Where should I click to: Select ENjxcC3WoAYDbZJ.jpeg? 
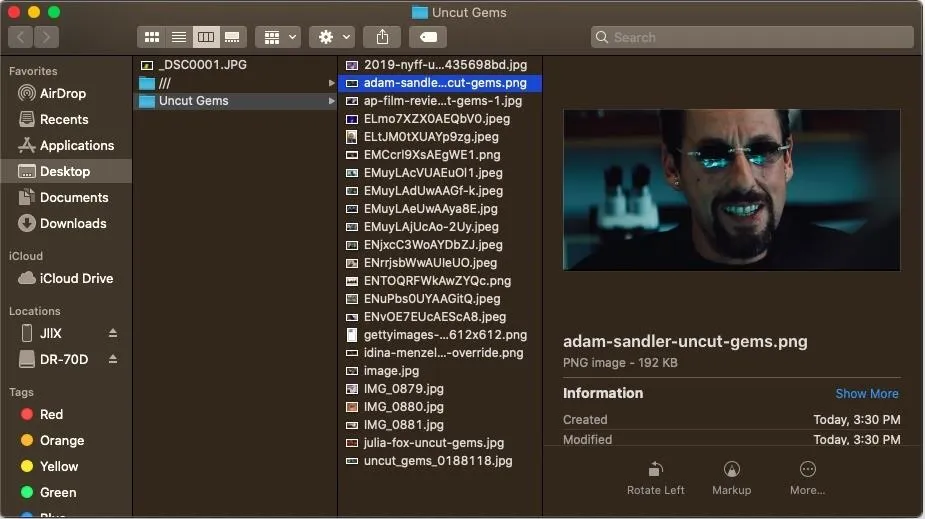441,245
